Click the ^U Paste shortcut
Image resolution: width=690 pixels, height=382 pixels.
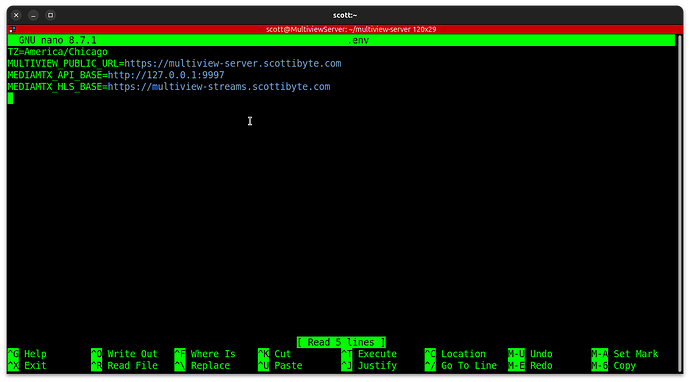coord(280,366)
